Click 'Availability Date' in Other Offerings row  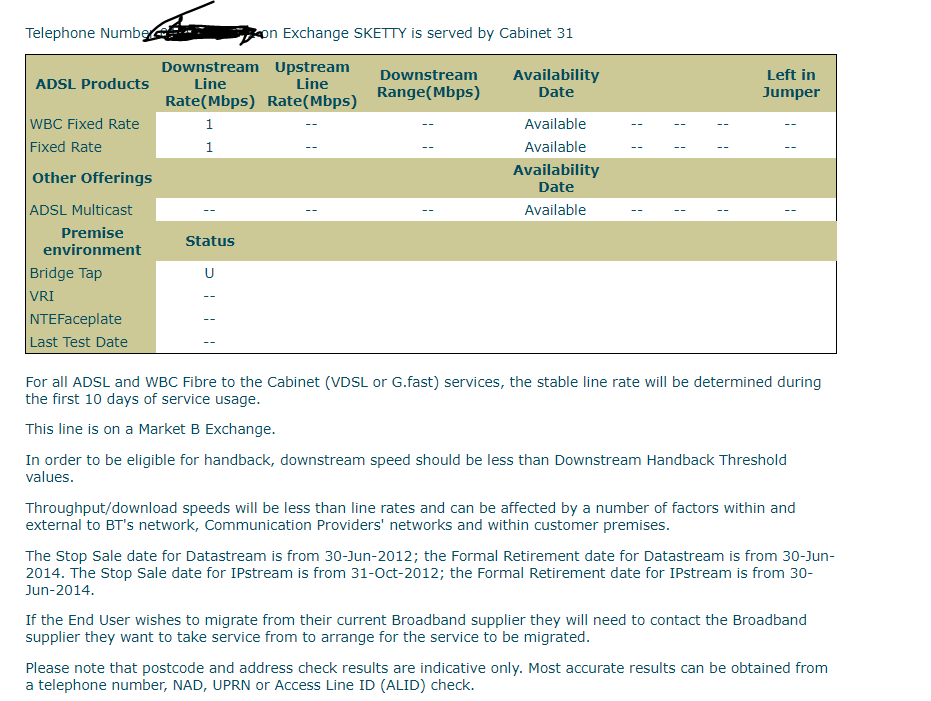(x=556, y=179)
